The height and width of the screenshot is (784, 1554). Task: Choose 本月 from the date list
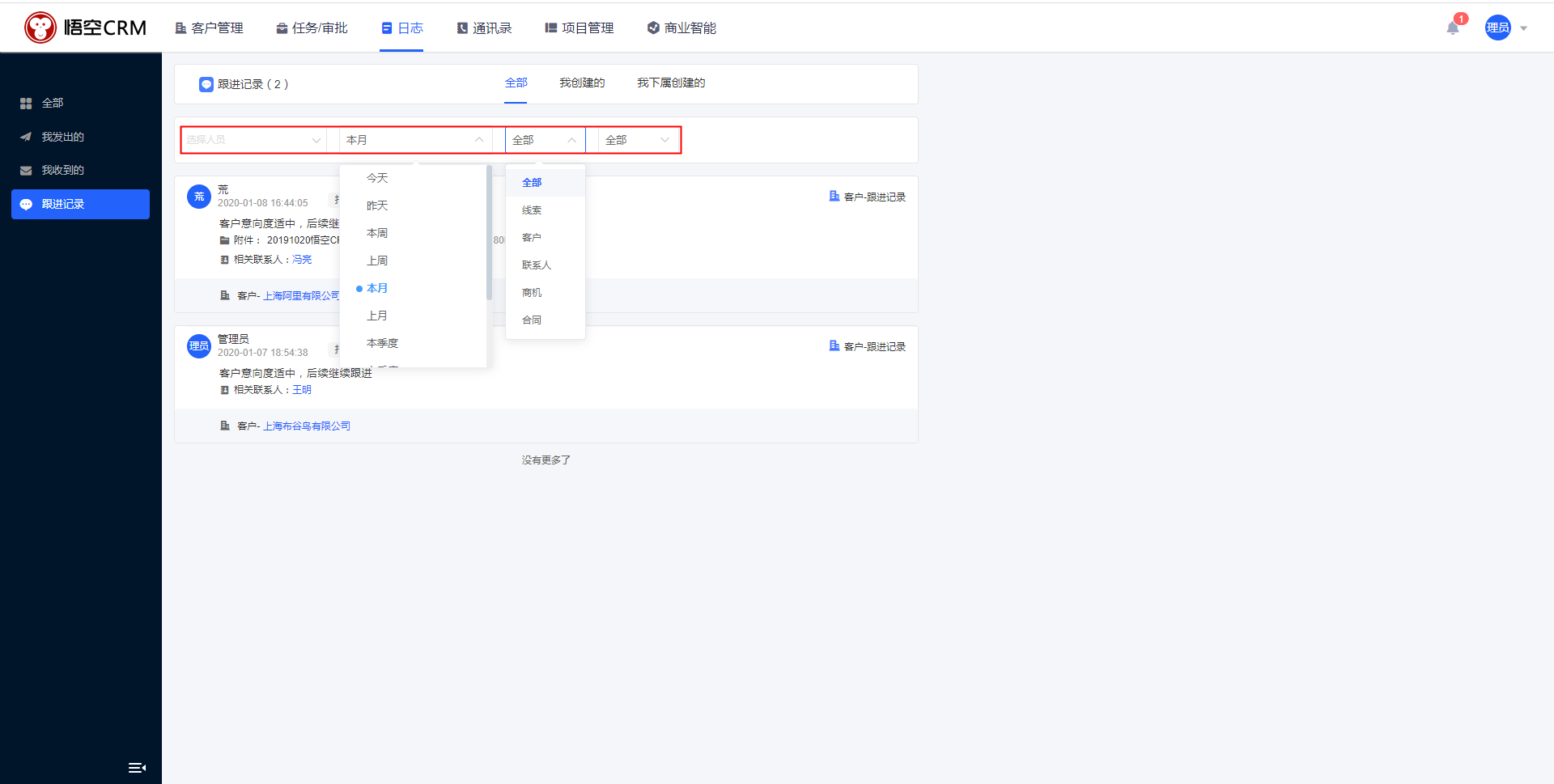(x=413, y=288)
